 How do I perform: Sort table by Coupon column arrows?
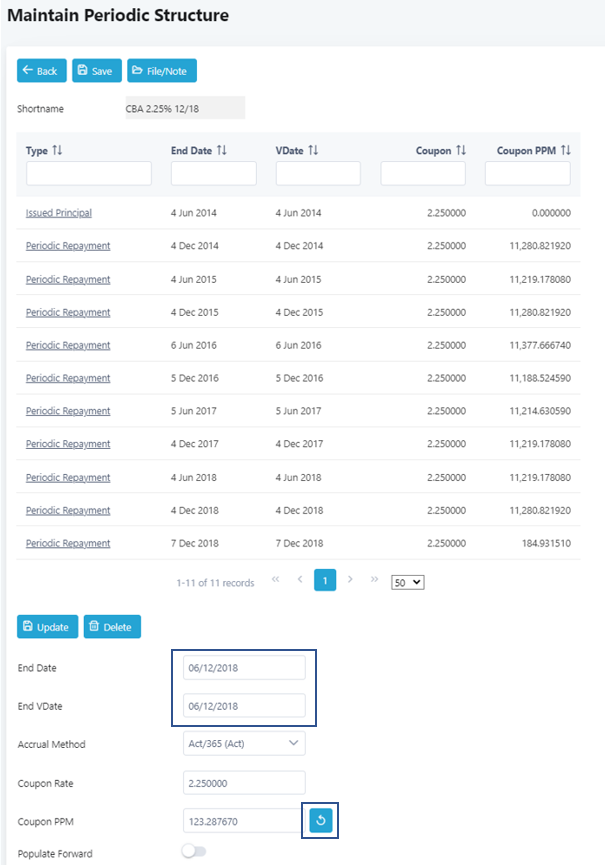pos(461,150)
